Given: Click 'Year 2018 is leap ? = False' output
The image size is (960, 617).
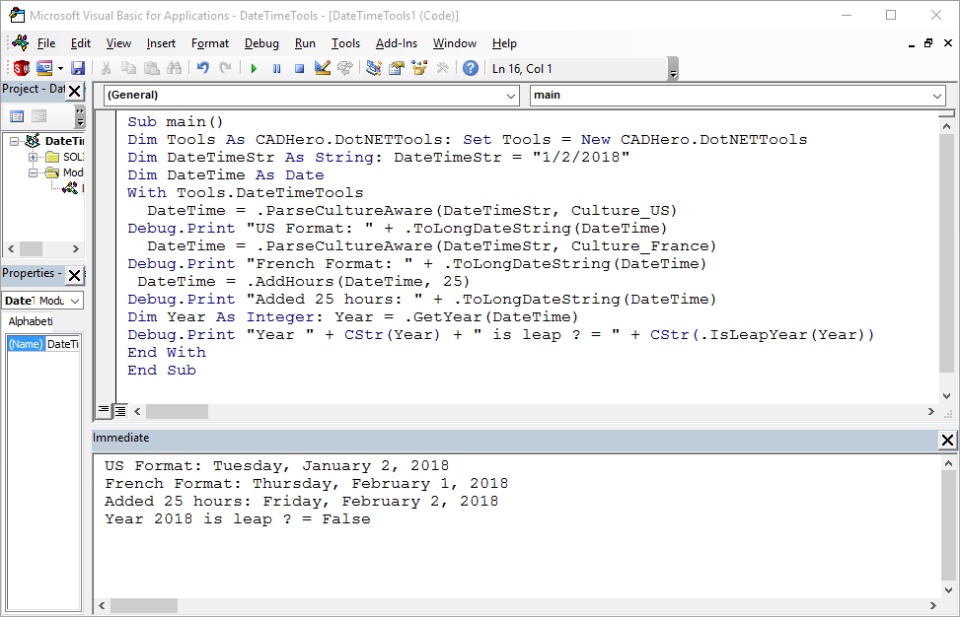Looking at the screenshot, I should (237, 519).
